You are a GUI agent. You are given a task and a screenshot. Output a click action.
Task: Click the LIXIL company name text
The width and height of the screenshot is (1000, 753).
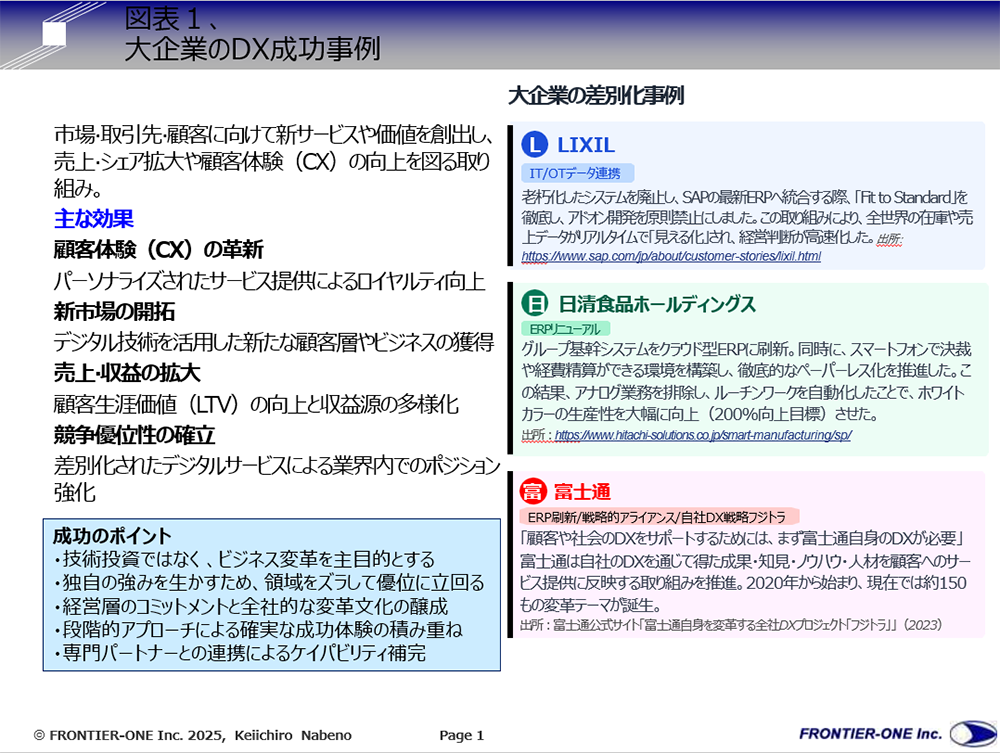tap(586, 145)
